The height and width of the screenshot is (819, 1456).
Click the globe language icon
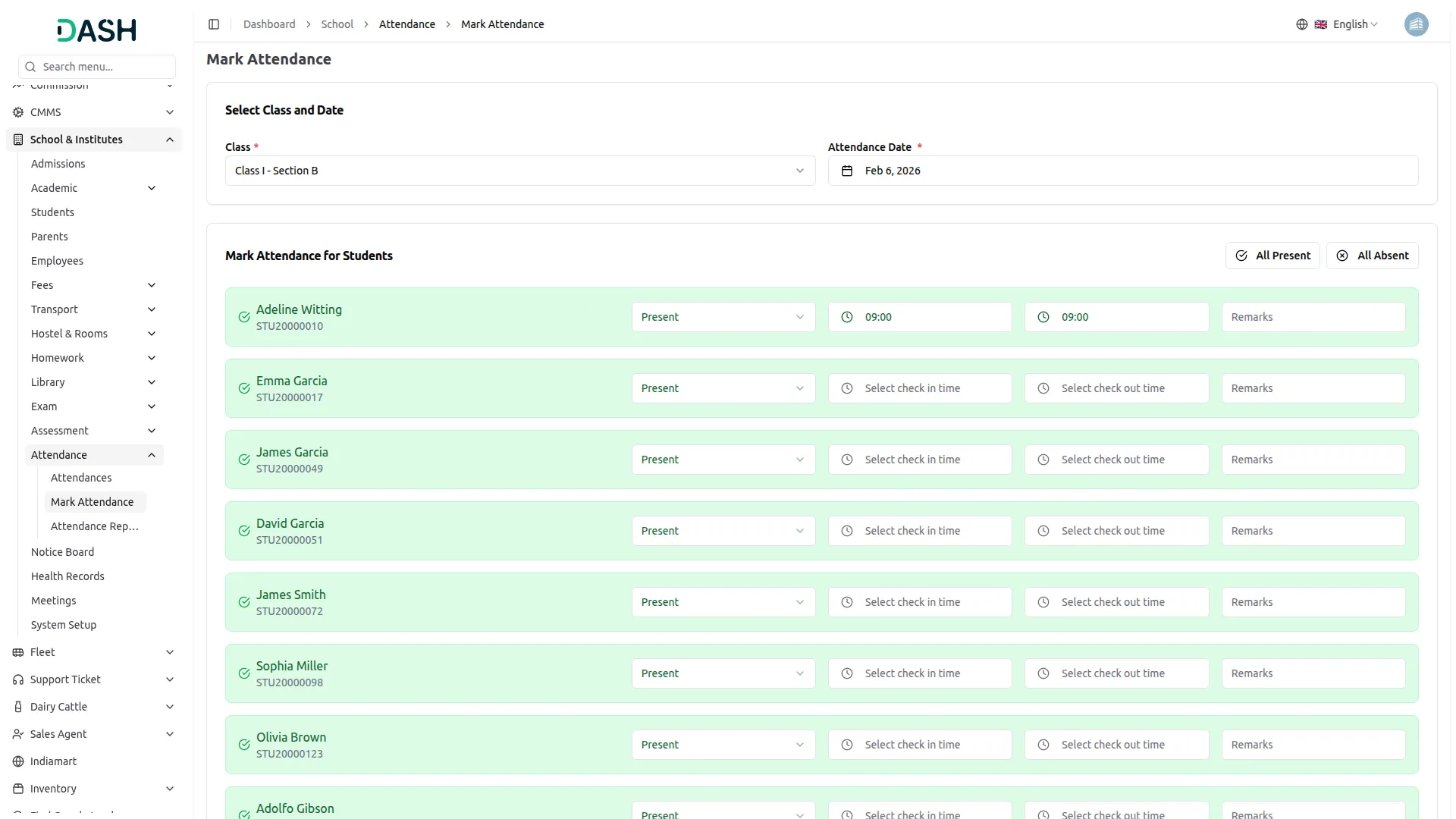(1301, 24)
